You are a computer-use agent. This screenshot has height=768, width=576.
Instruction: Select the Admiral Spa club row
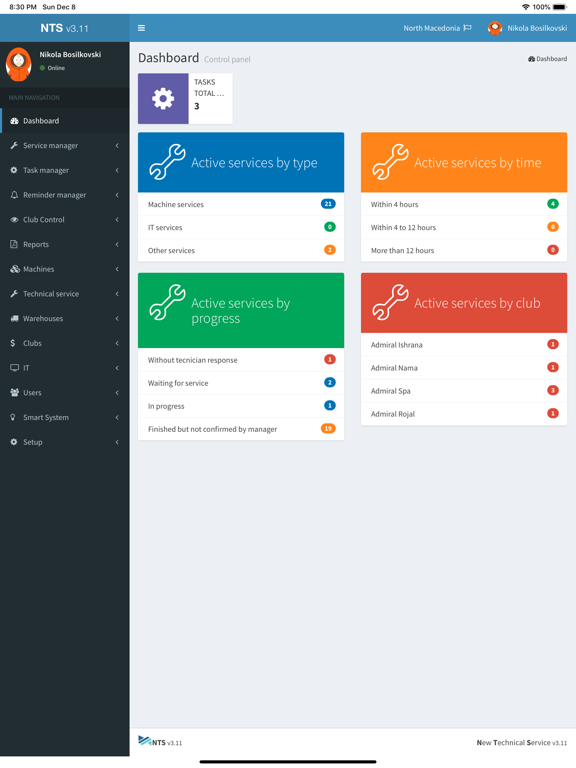pyautogui.click(x=464, y=391)
